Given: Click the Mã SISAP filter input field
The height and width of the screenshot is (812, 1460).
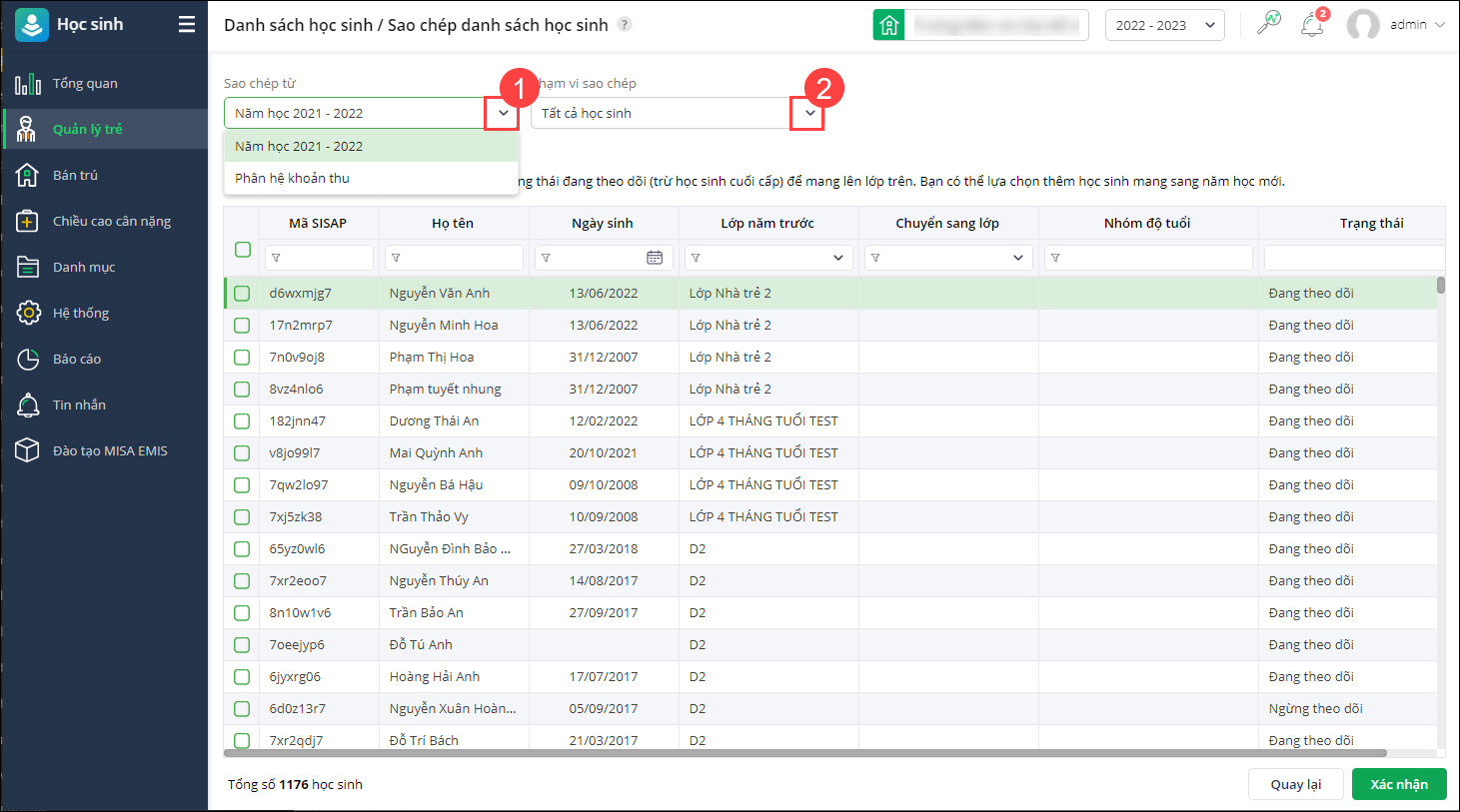Looking at the screenshot, I should pos(319,258).
